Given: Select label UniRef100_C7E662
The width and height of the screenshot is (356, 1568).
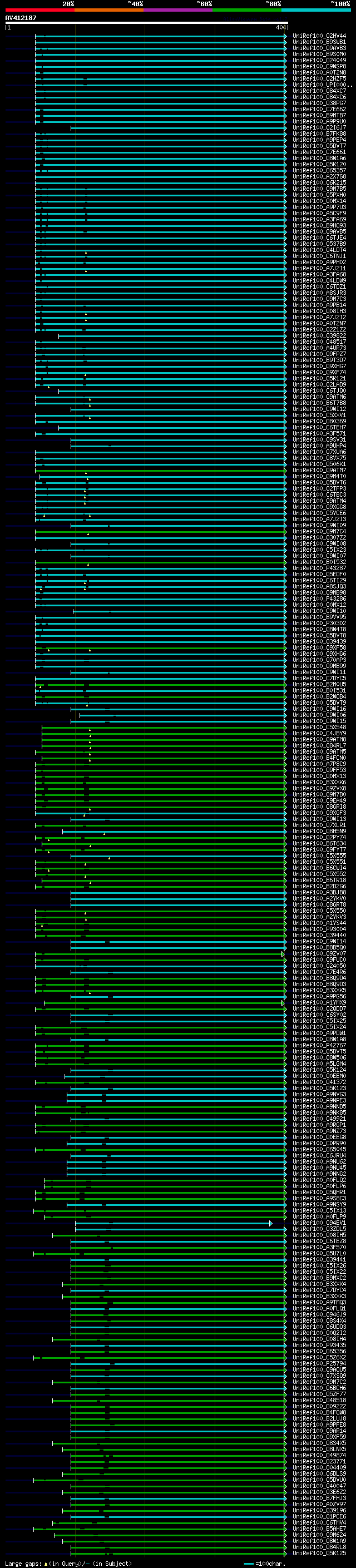Looking at the screenshot, I should [319, 109].
